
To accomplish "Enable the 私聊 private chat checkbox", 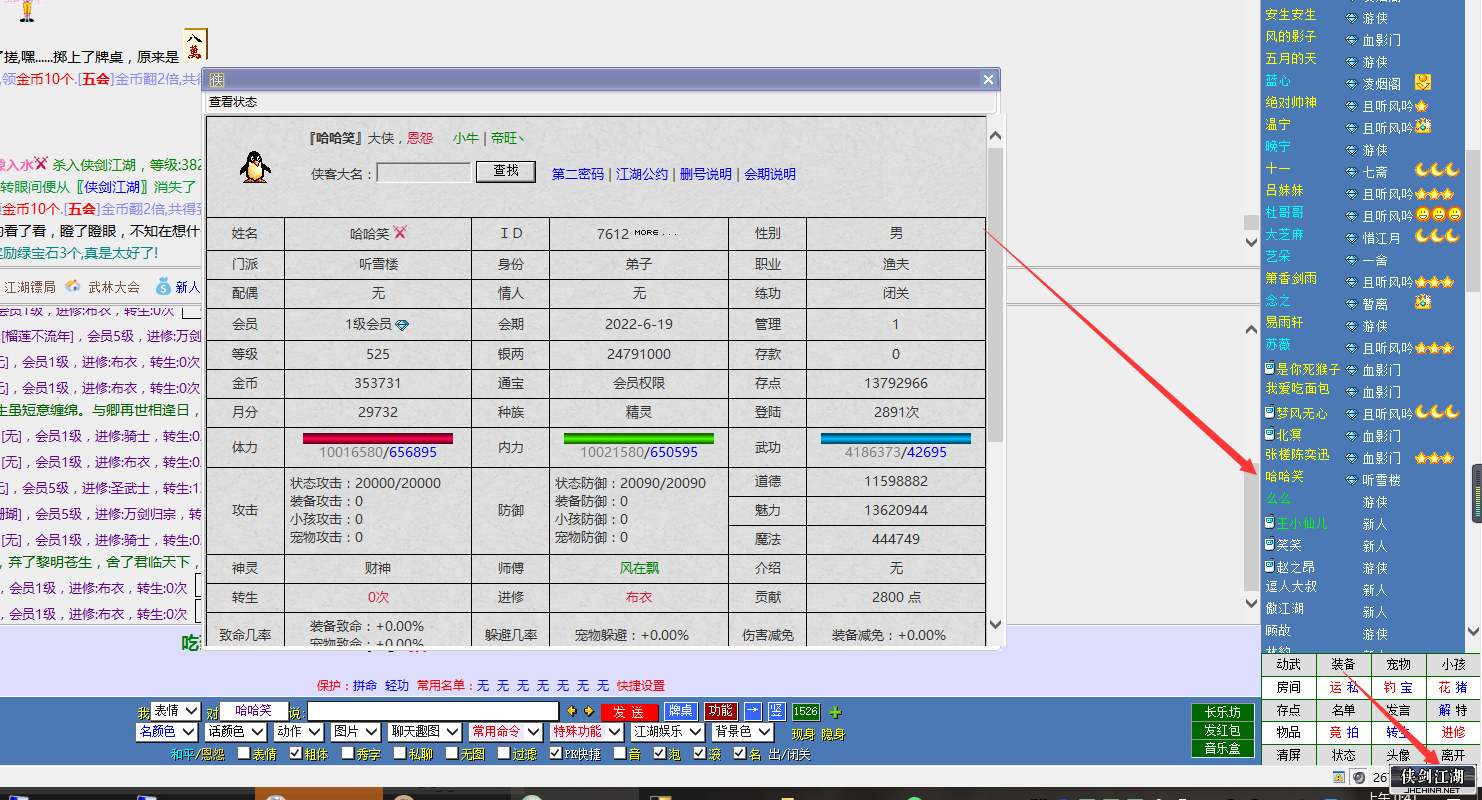I will click(400, 754).
